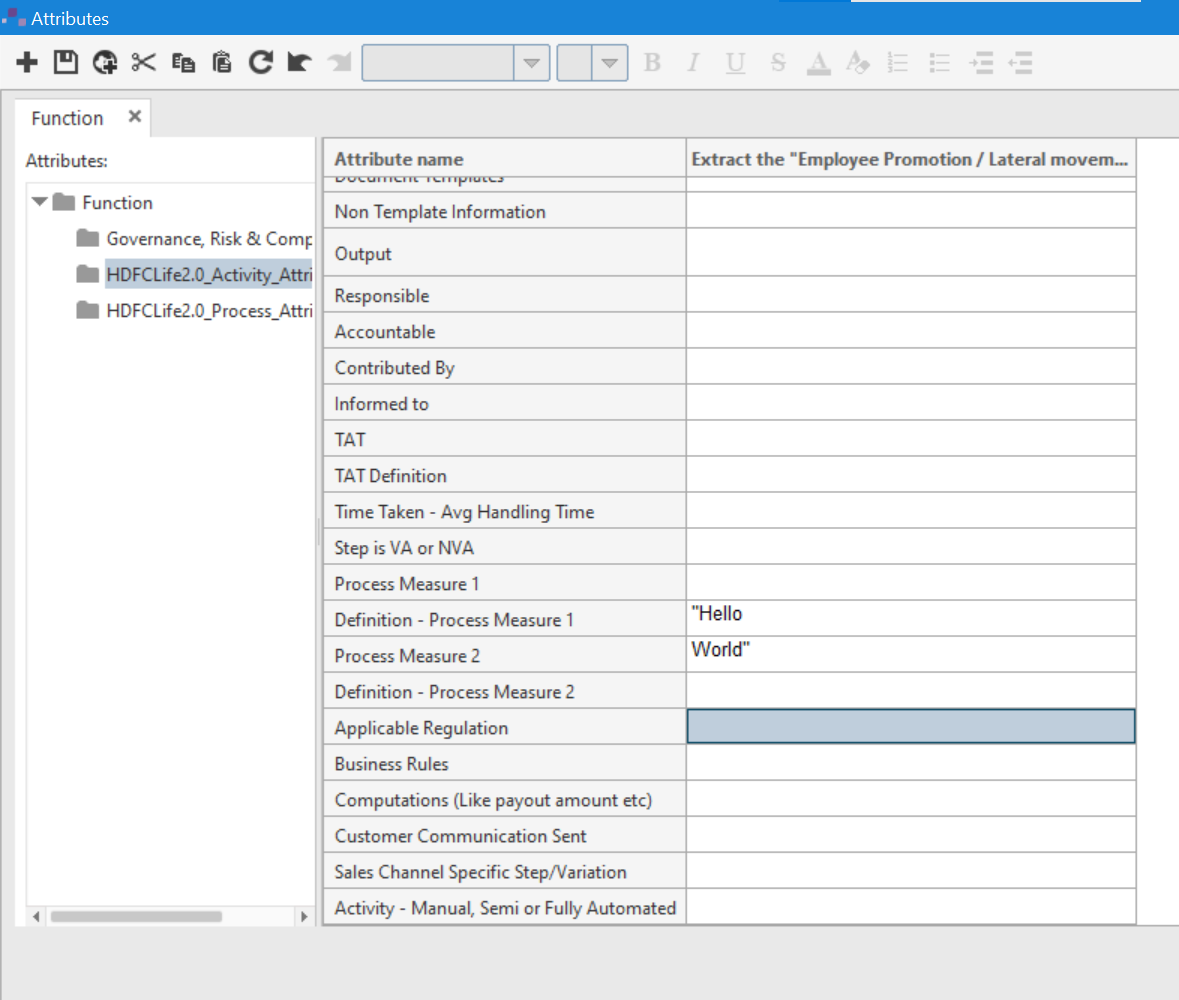Click the Paste clipboard icon
The width and height of the screenshot is (1179, 1000).
pyautogui.click(x=222, y=63)
